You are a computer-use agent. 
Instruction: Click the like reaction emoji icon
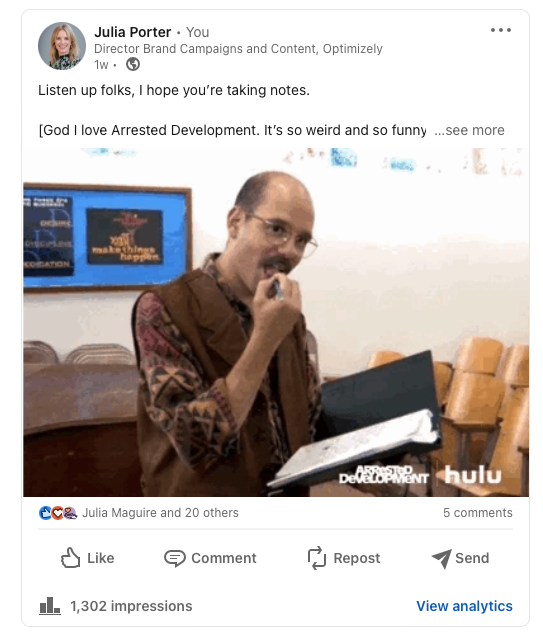point(45,513)
